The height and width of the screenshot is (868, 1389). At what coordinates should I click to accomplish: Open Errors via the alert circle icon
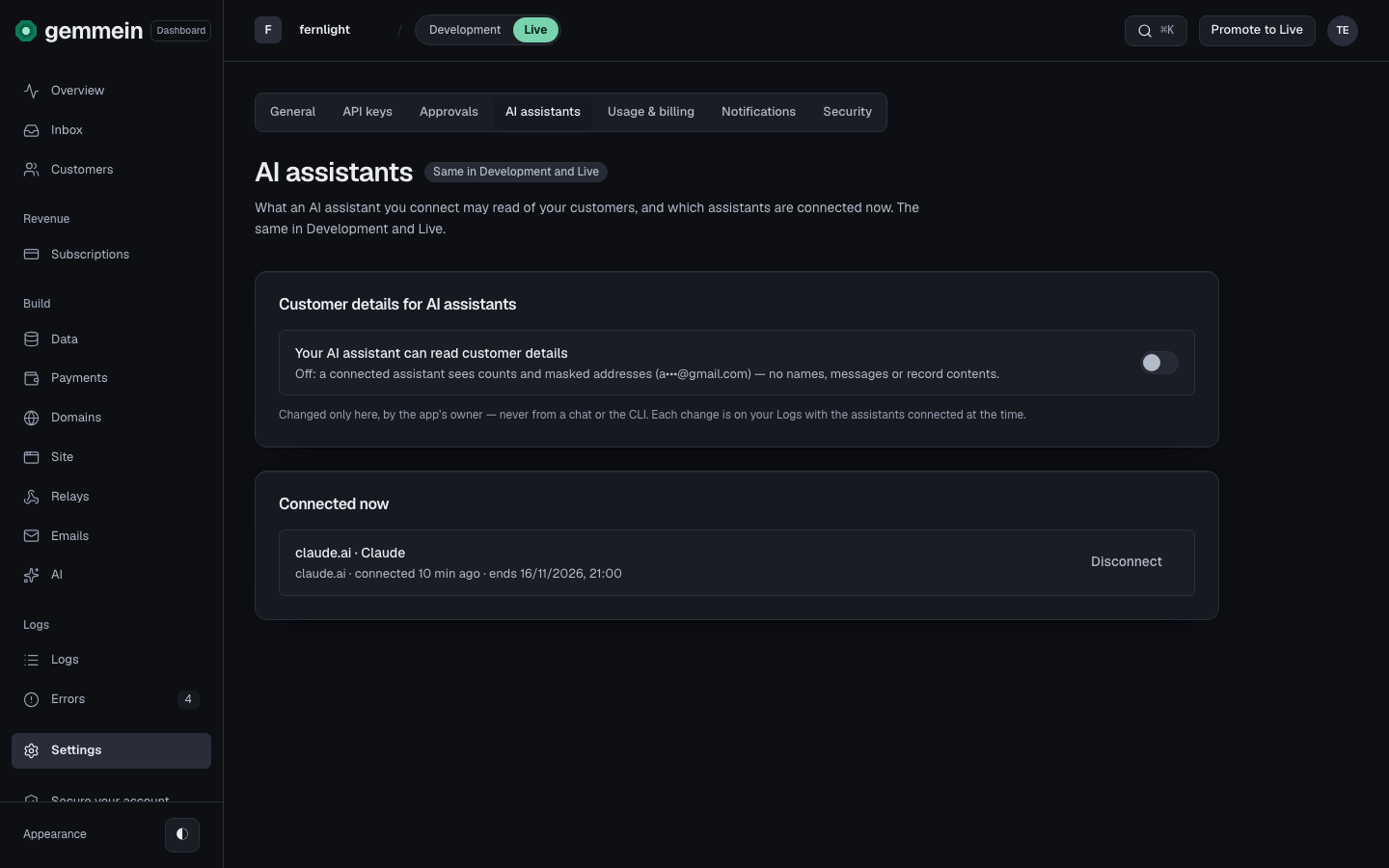click(x=32, y=699)
